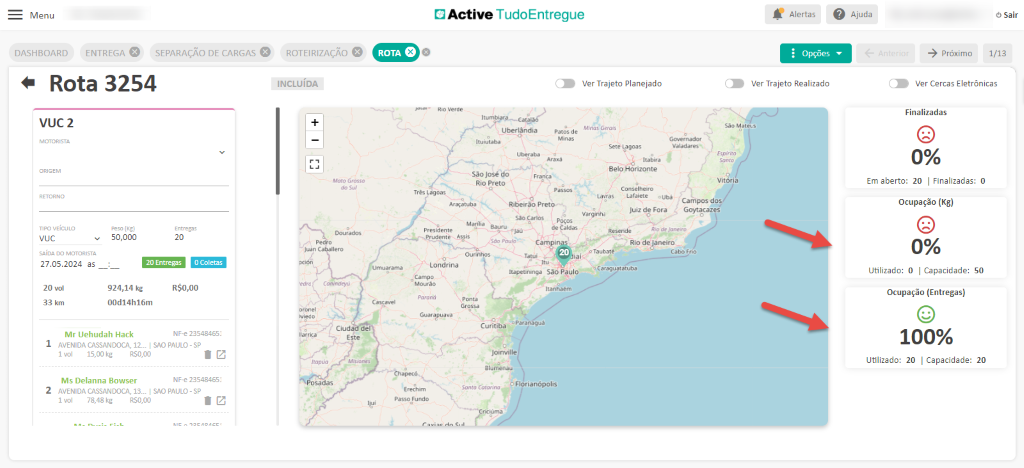Open Ms Delanna Bowser delivery in new window
This screenshot has width=1024, height=468.
point(221,400)
